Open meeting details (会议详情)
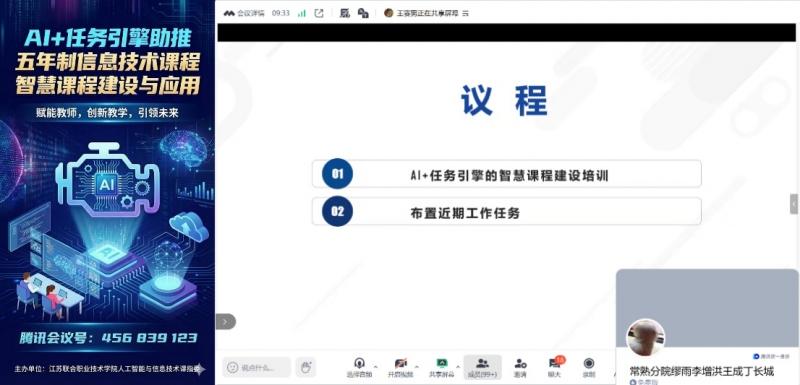 pos(251,13)
